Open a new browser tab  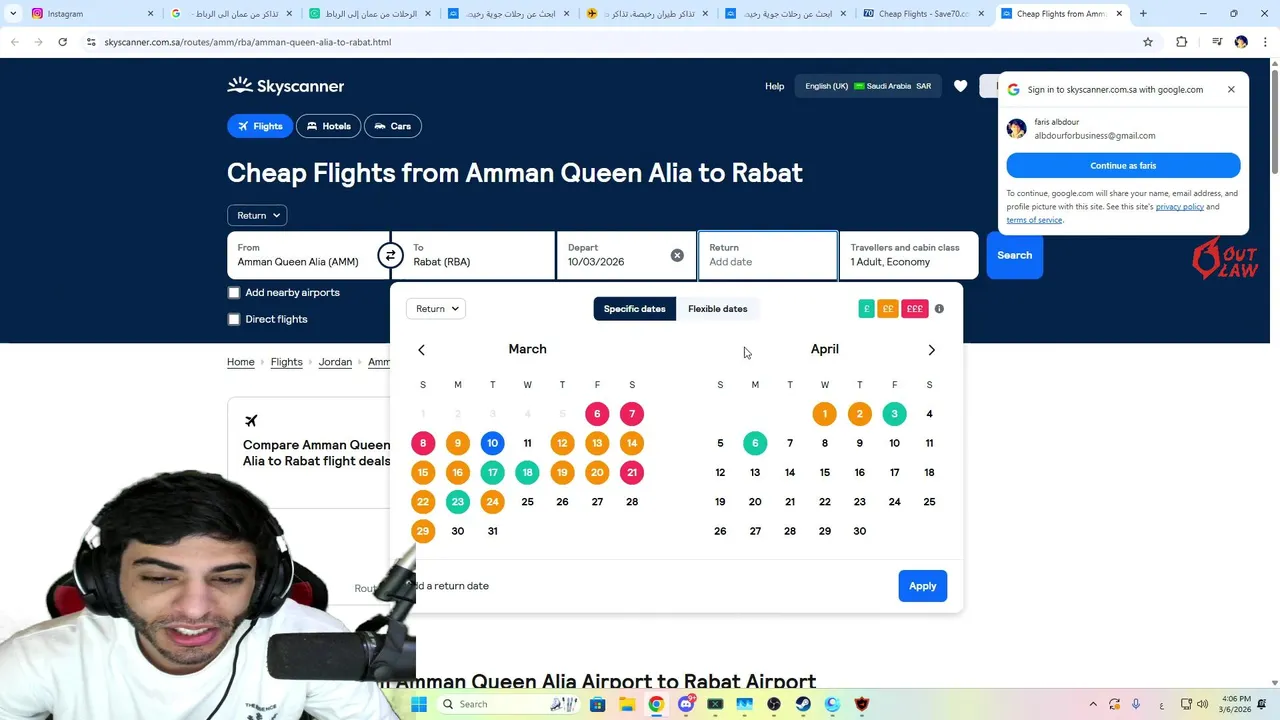point(1143,14)
